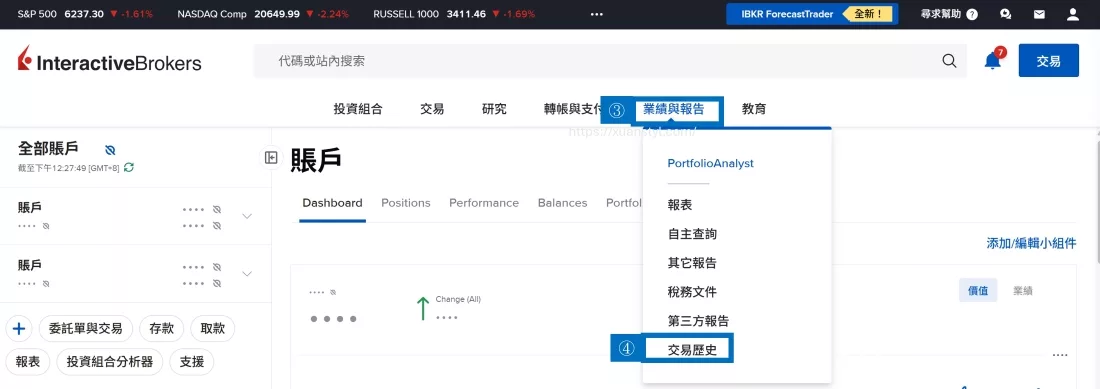The width and height of the screenshot is (1100, 389).
Task: Click 委託單與交易 pill button
Action: point(85,328)
